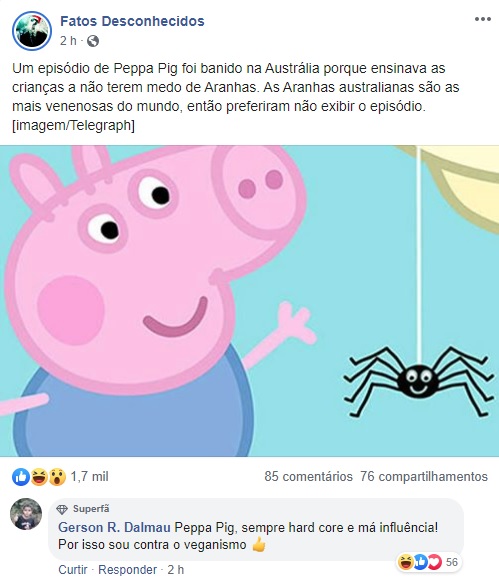The image size is (499, 582).
Task: Open the 85 comentários link
Action: (x=309, y=477)
